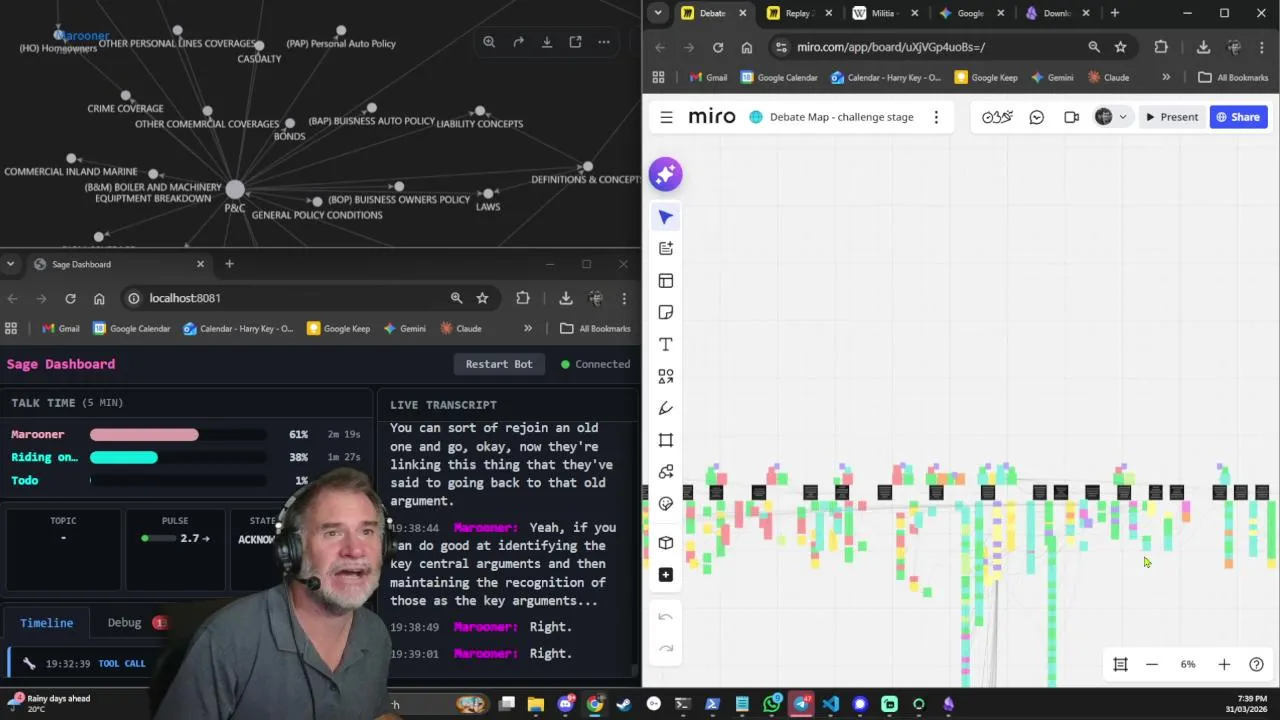This screenshot has width=1280, height=720.
Task: Reload the Sage Dashboard page
Action: pos(70,298)
